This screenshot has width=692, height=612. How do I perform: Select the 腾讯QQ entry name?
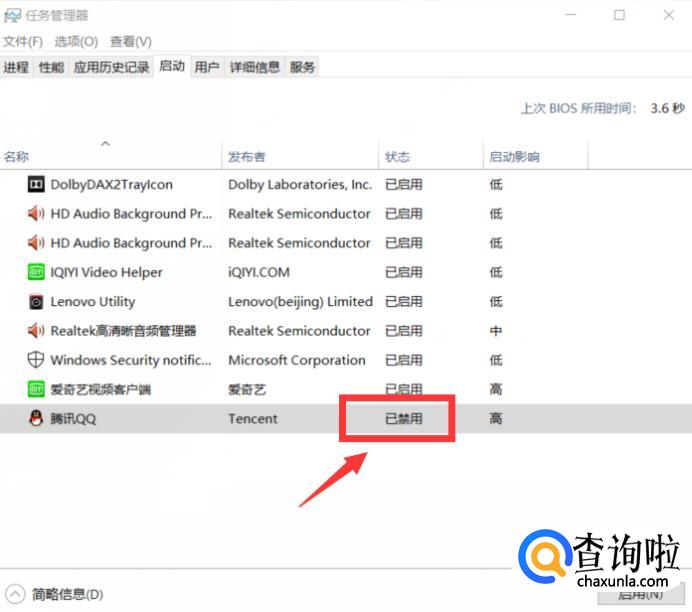tap(73, 419)
